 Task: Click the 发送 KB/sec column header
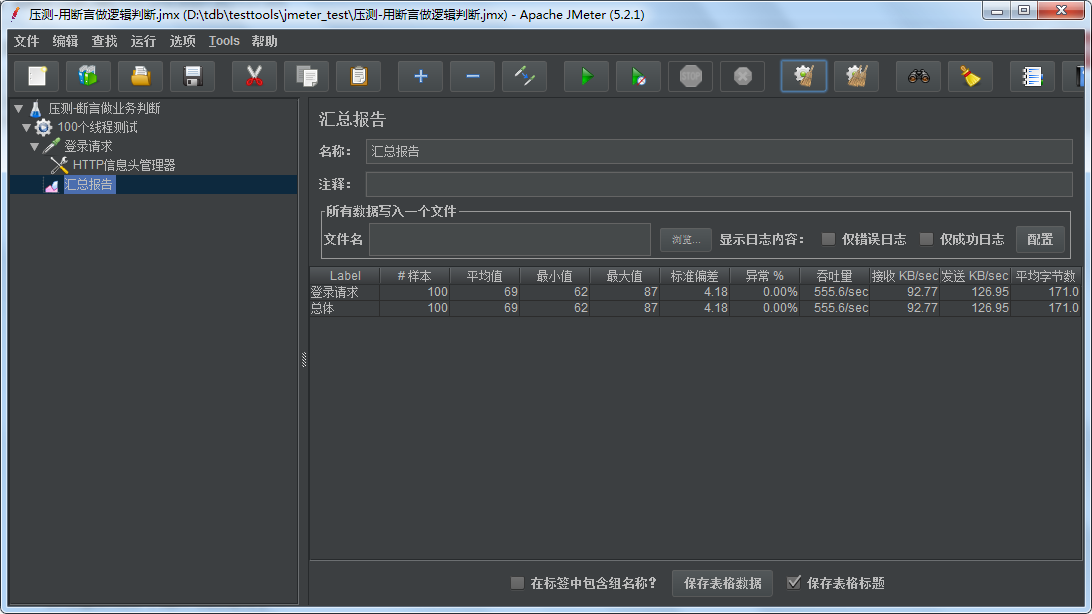click(975, 276)
